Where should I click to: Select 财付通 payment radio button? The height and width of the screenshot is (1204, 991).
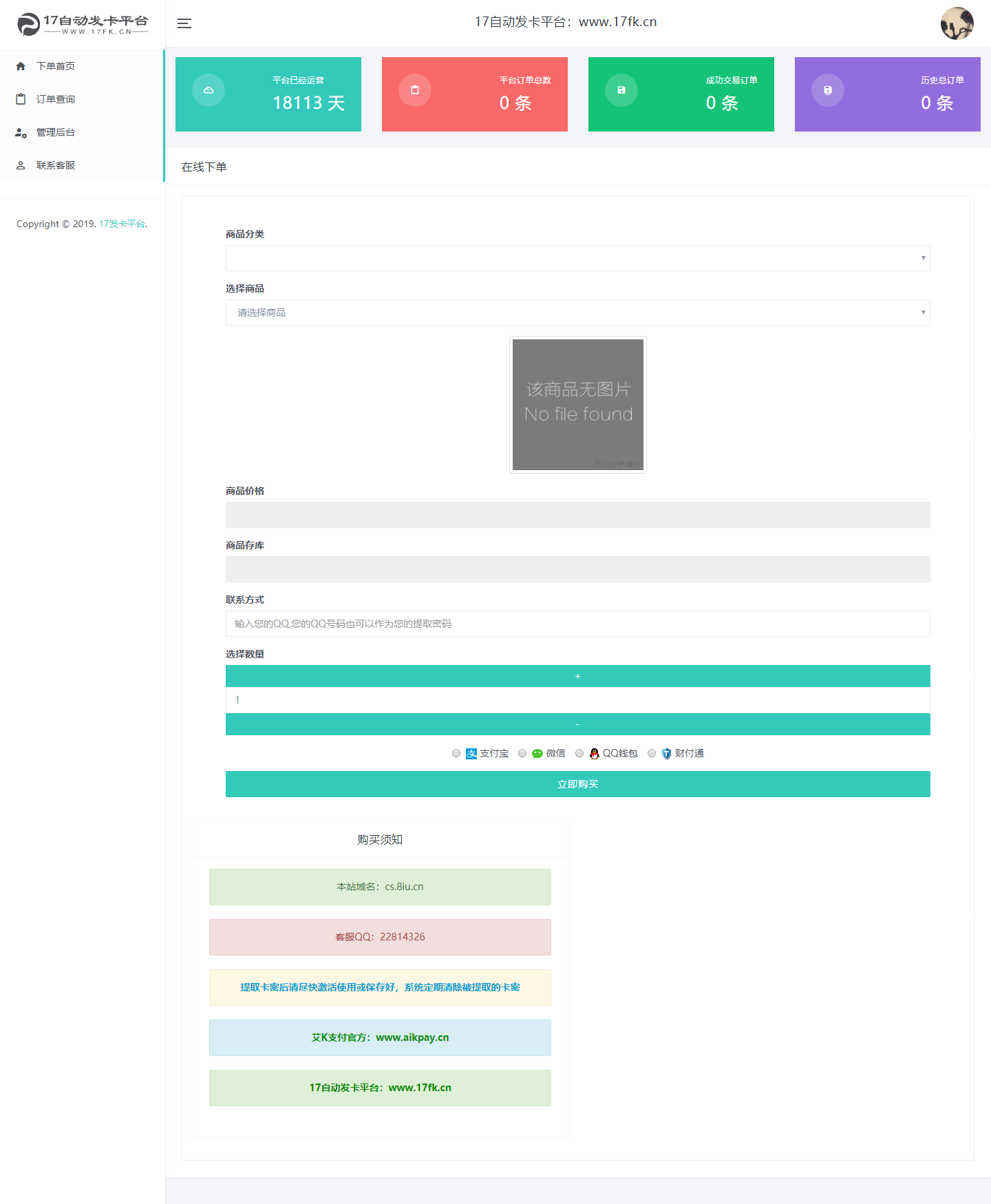point(652,753)
